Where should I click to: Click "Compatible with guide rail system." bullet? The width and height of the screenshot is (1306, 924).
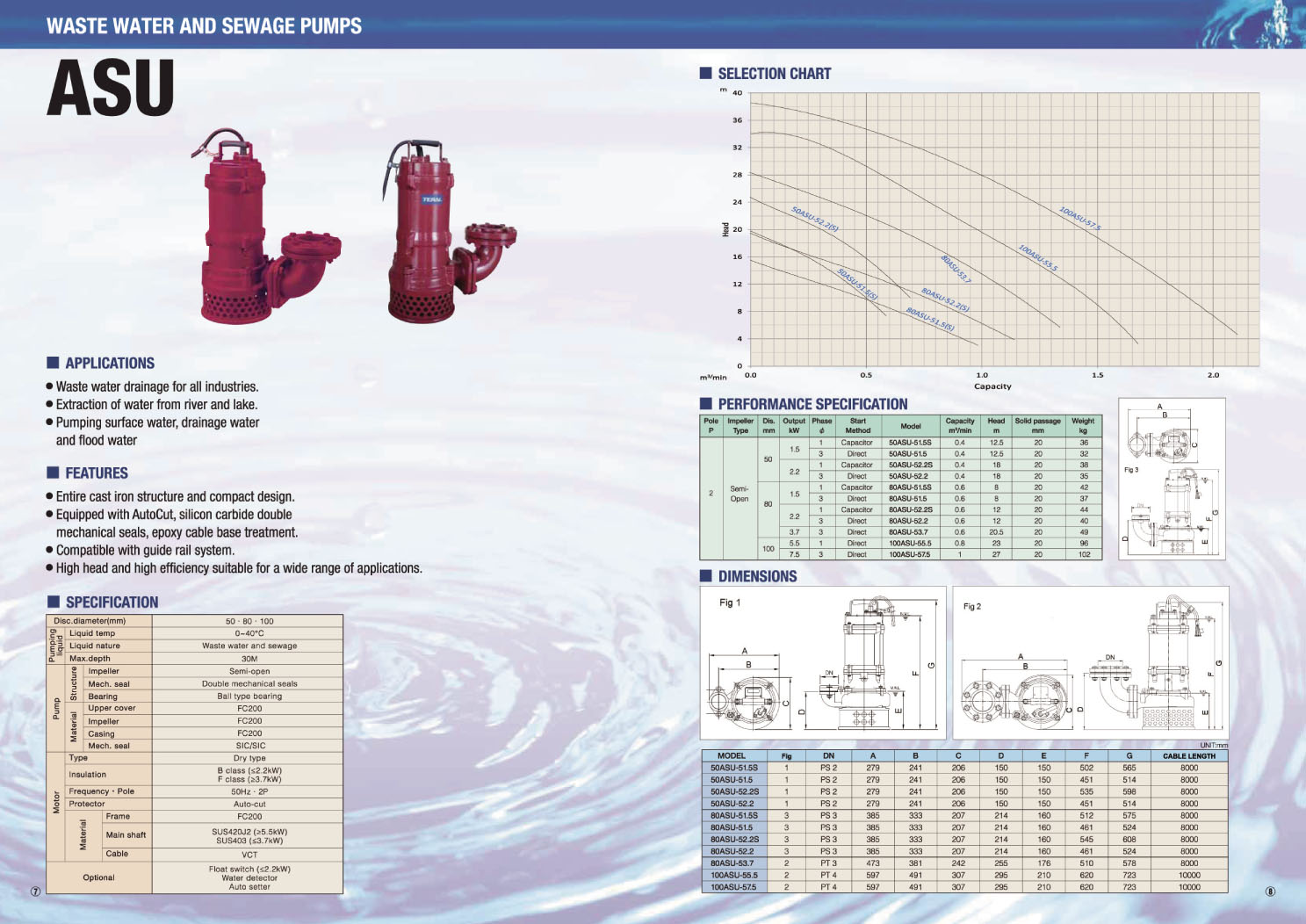coord(145,550)
